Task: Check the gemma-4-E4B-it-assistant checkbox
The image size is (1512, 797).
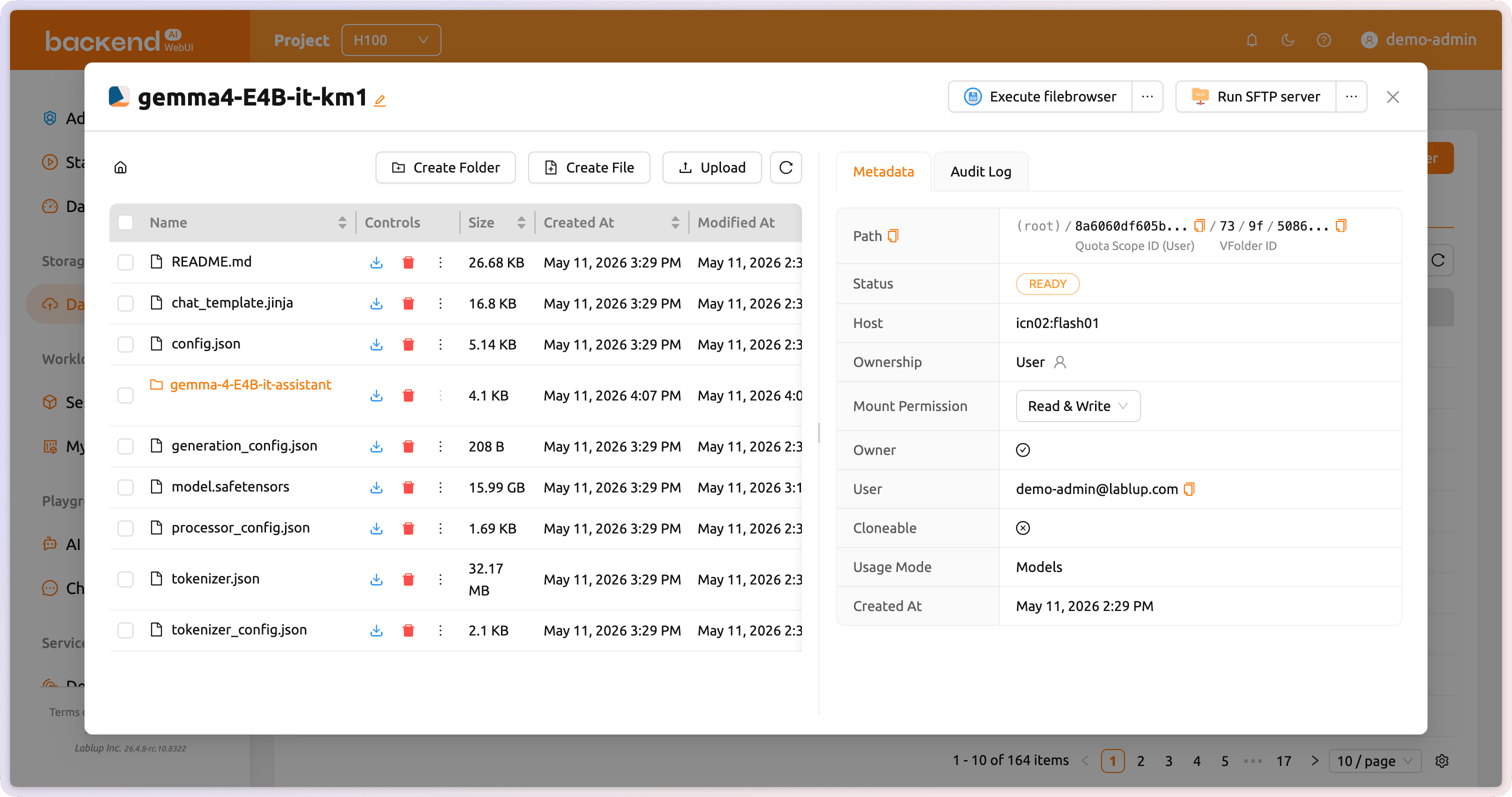Action: click(125, 395)
